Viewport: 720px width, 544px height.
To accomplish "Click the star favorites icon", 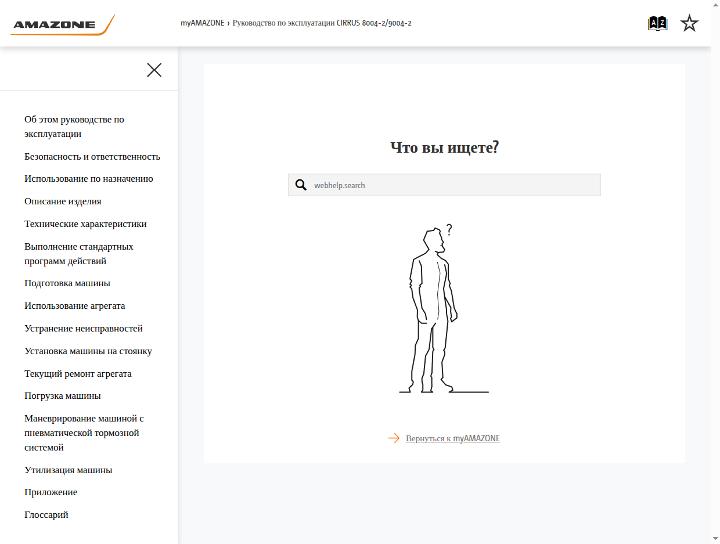I will coord(689,23).
